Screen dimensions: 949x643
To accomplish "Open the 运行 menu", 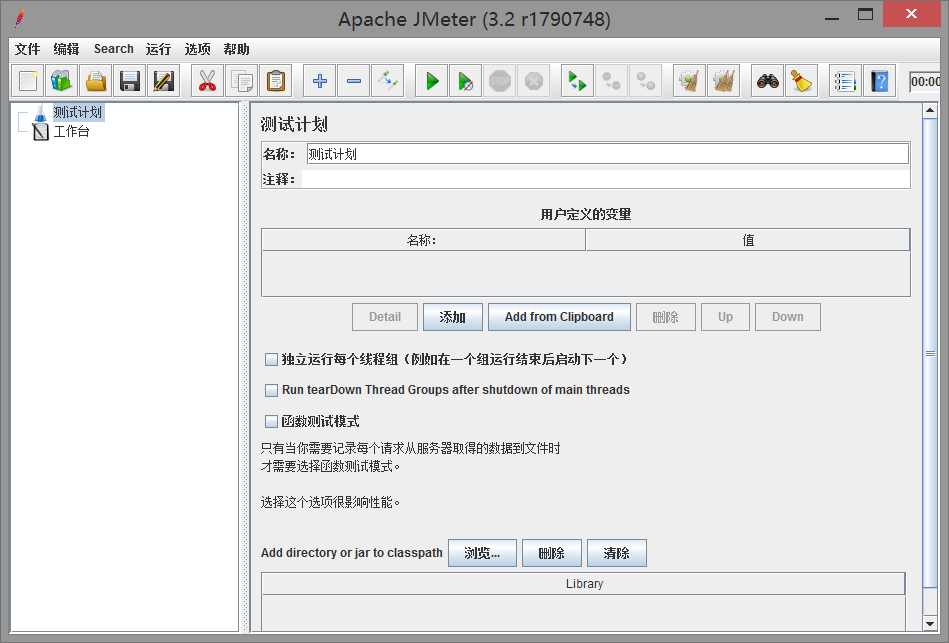I will pyautogui.click(x=158, y=49).
